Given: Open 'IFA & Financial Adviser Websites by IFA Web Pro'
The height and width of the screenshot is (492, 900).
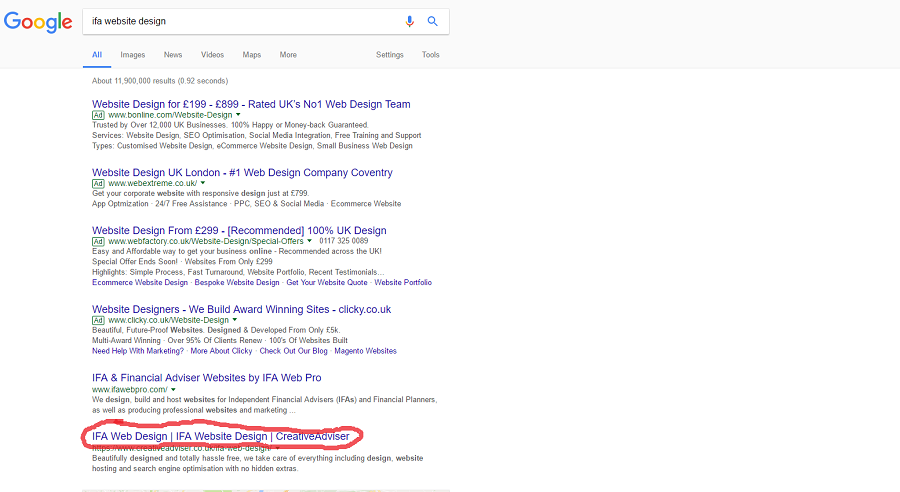Looking at the screenshot, I should [x=207, y=378].
